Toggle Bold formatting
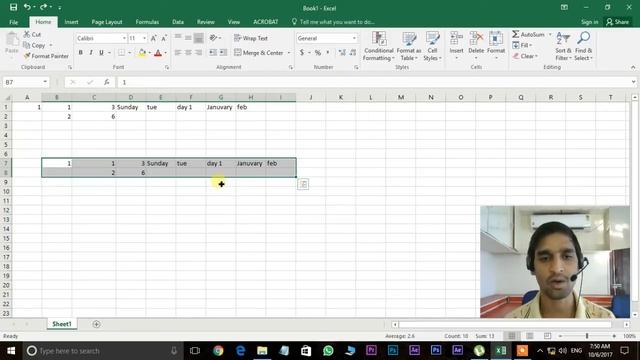 pos(80,53)
